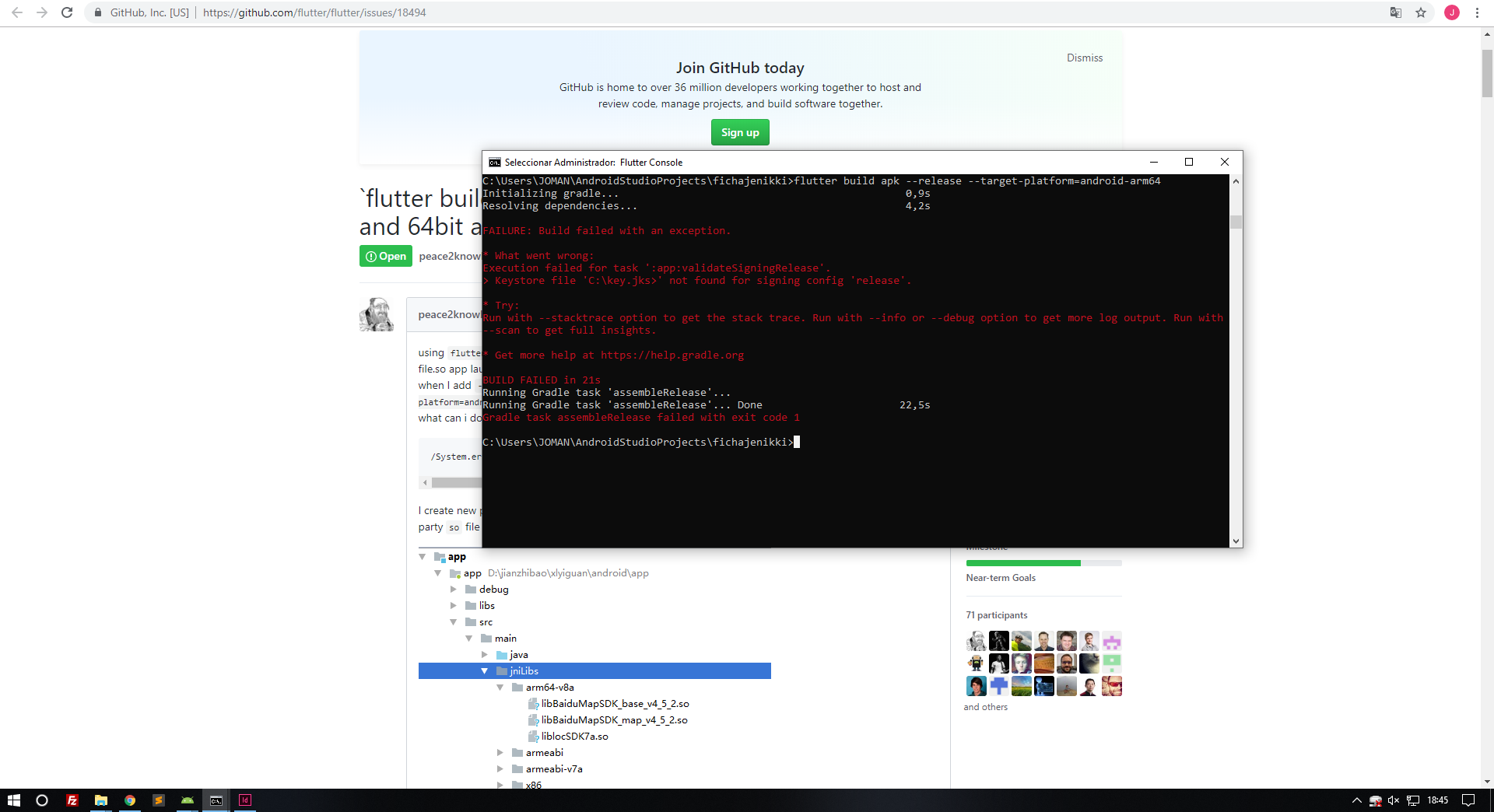Launch FileZilla from the taskbar

tap(72, 800)
